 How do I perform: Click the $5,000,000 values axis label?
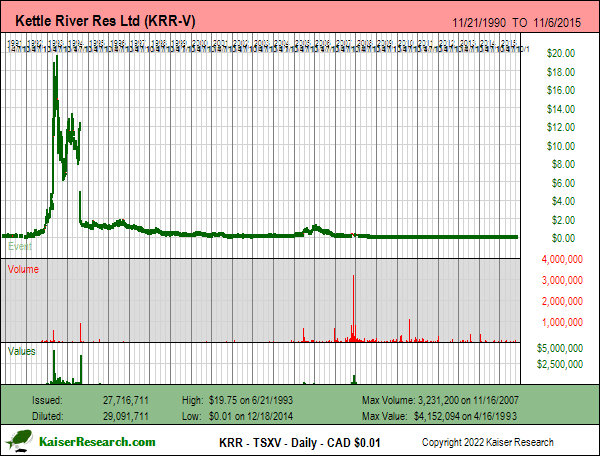[560, 348]
